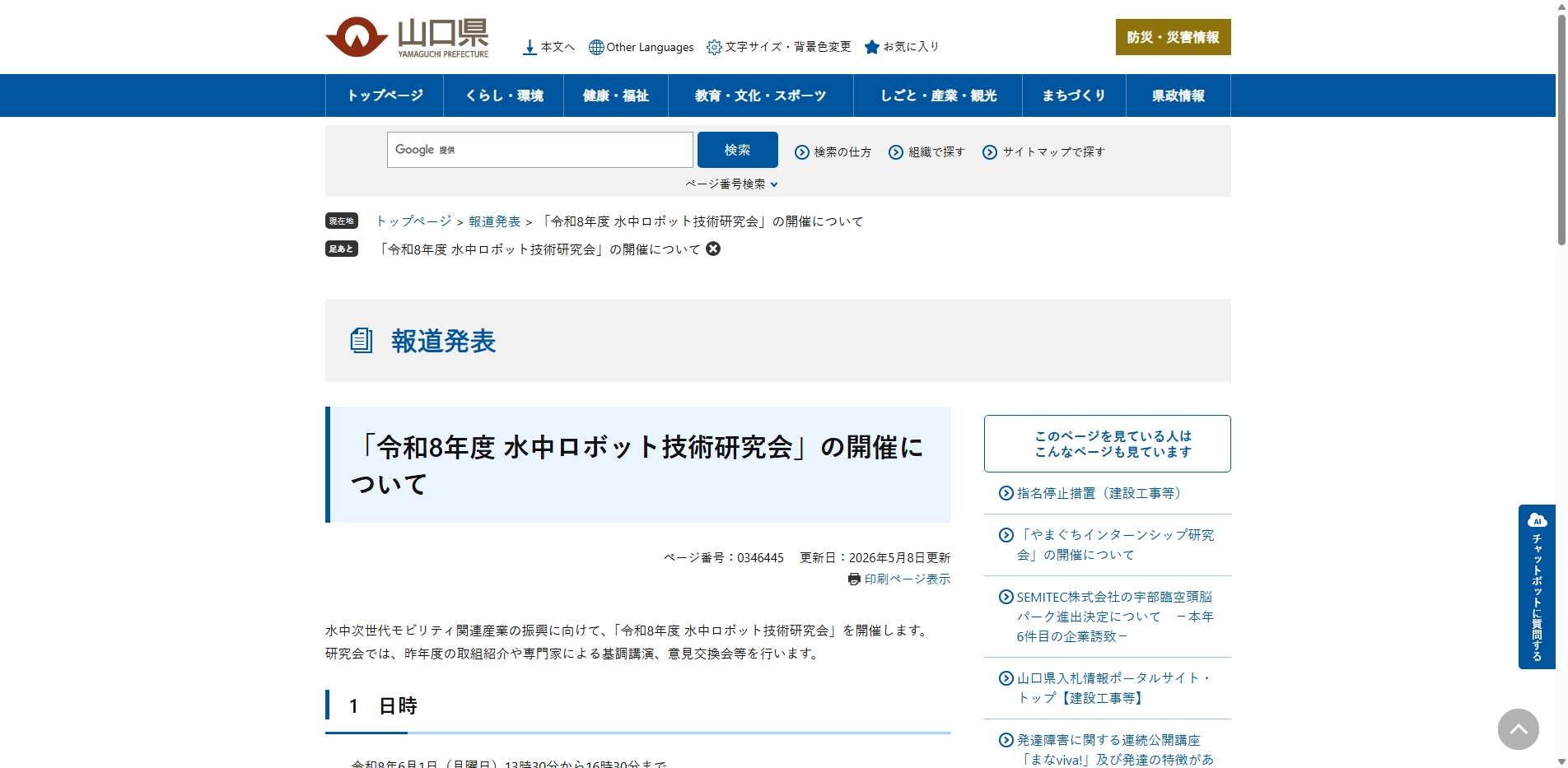
Task: Open まちづくり menu
Action: 1074,95
